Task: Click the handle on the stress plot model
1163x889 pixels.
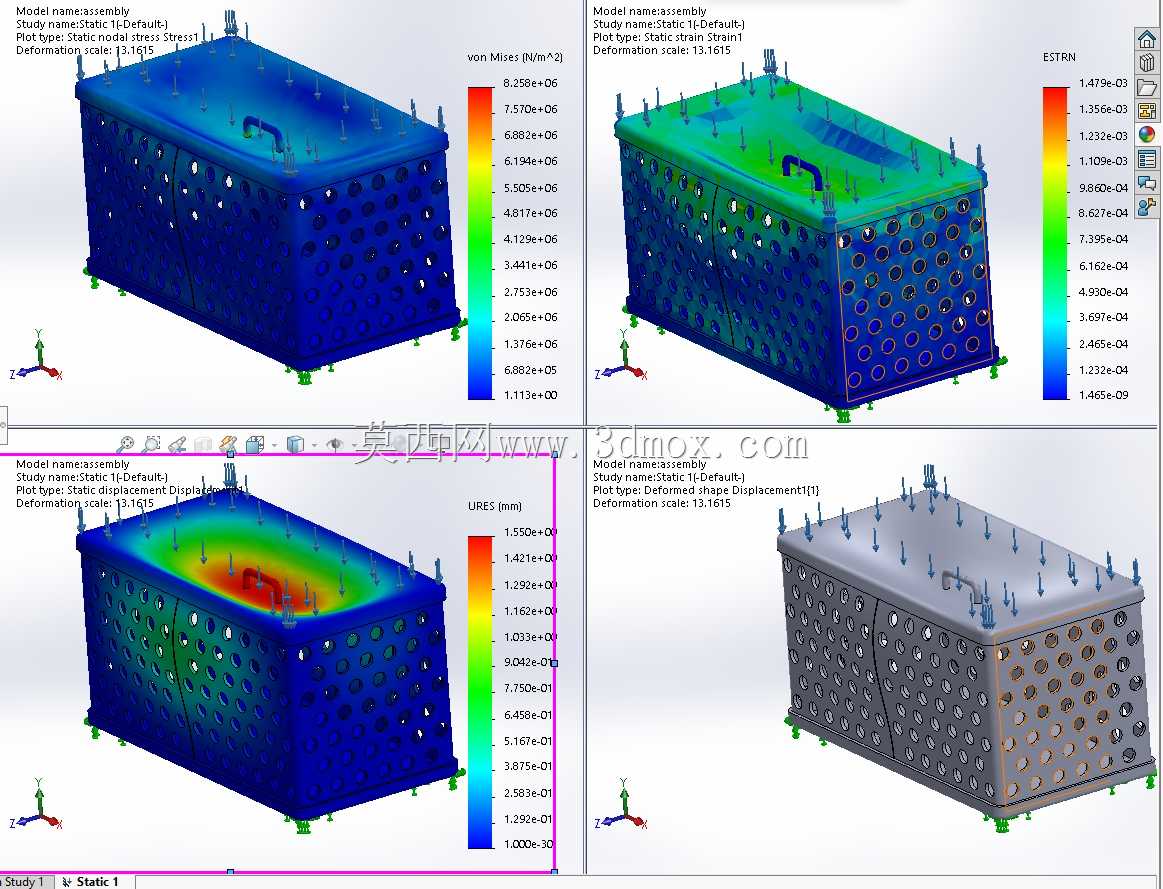Action: tap(264, 131)
